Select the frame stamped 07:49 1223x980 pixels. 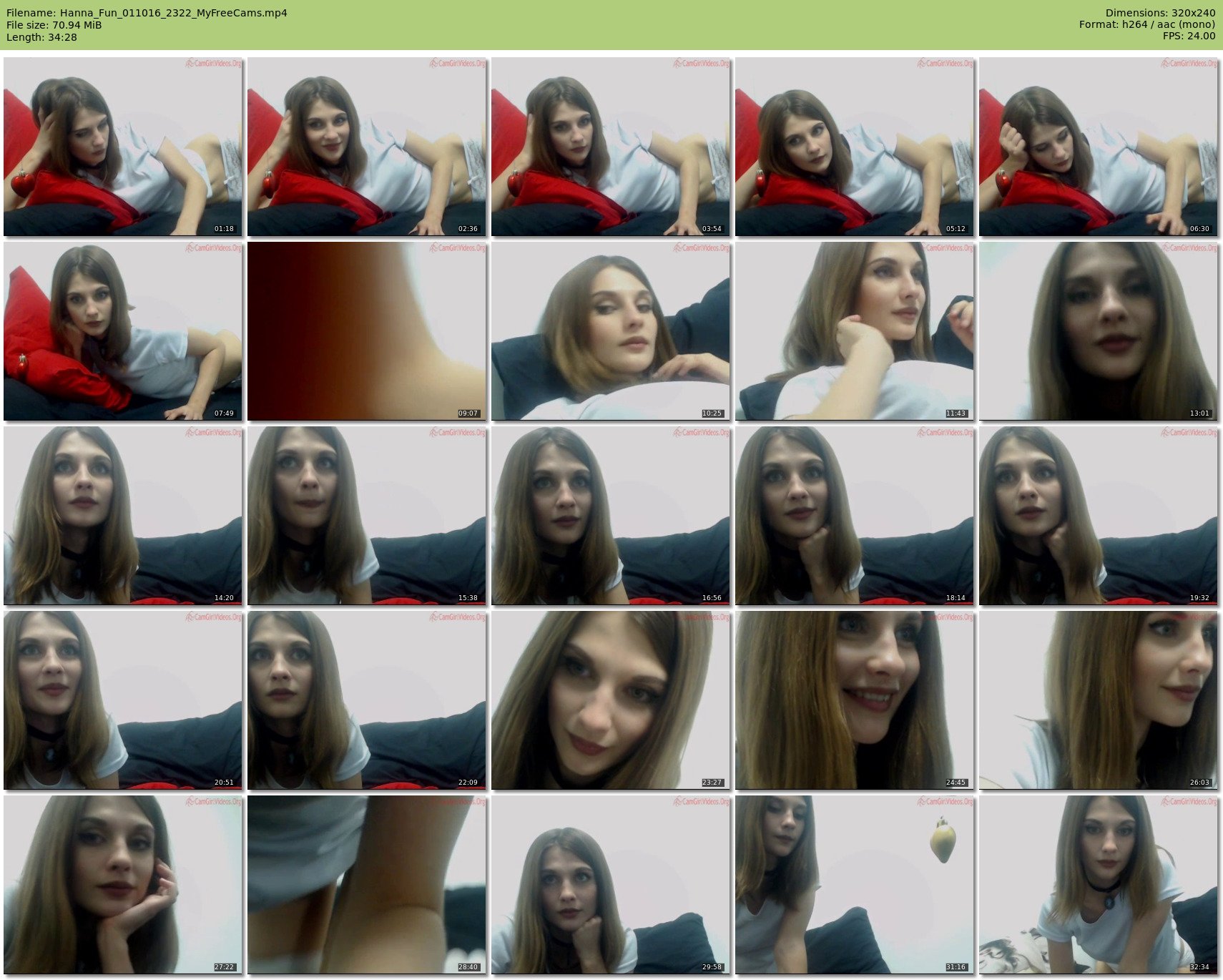point(123,331)
